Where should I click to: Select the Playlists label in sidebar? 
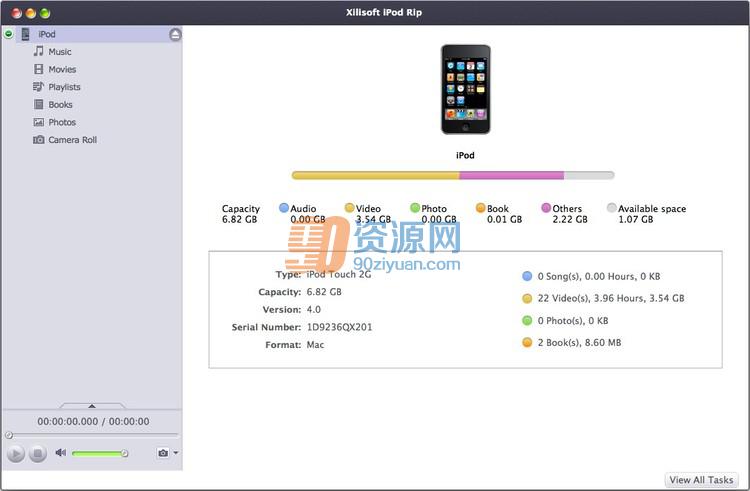click(x=65, y=87)
